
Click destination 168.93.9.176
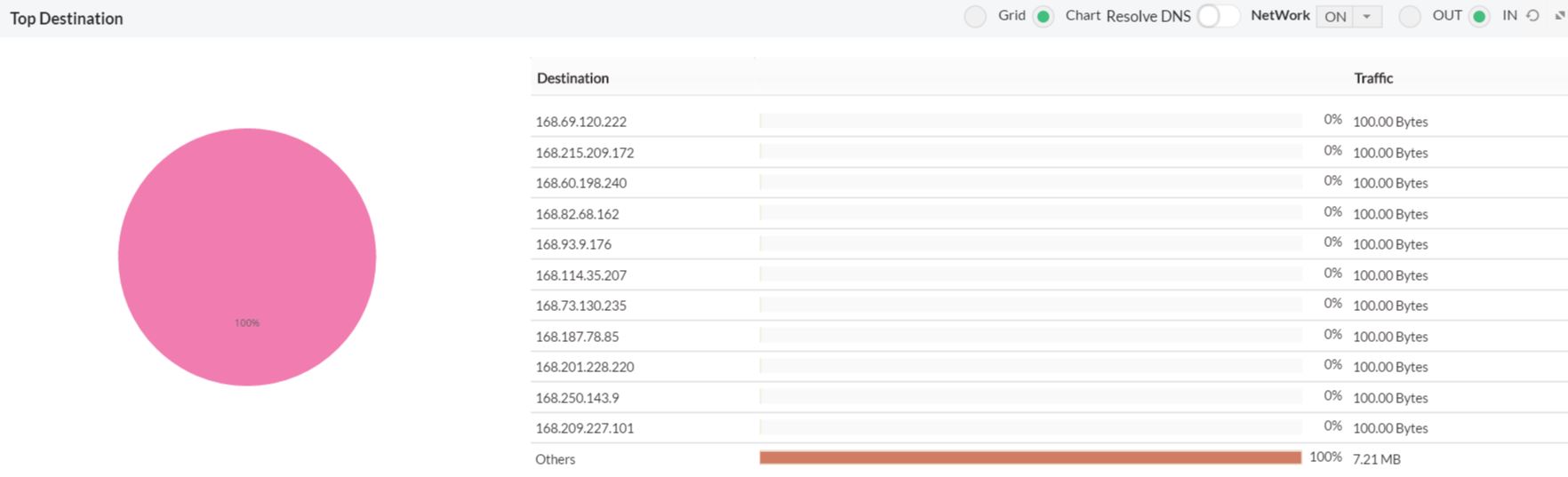coord(573,244)
